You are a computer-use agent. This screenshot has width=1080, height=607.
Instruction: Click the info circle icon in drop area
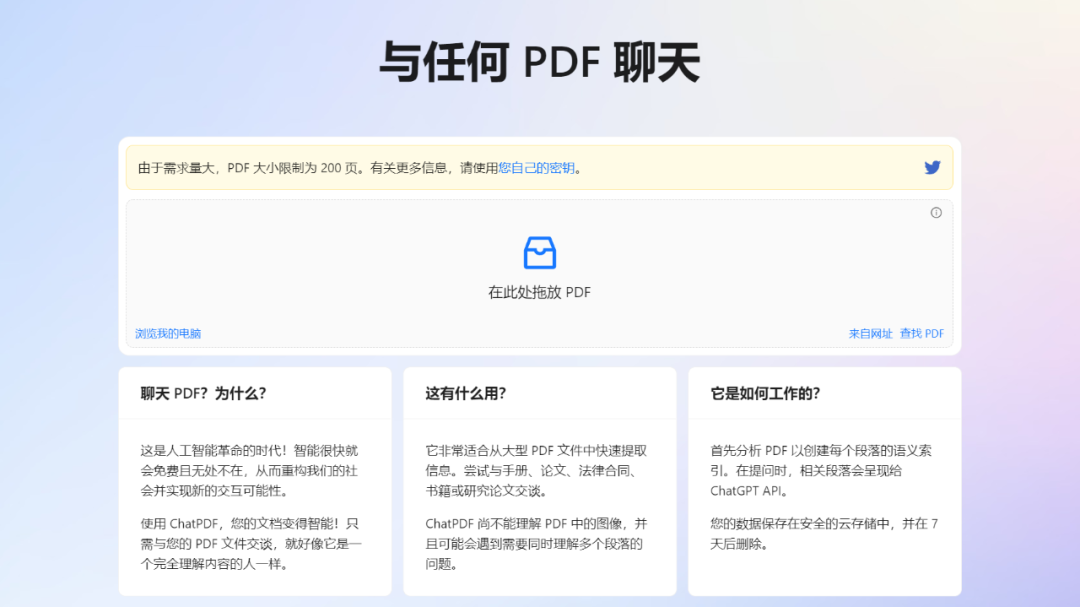pyautogui.click(x=936, y=213)
